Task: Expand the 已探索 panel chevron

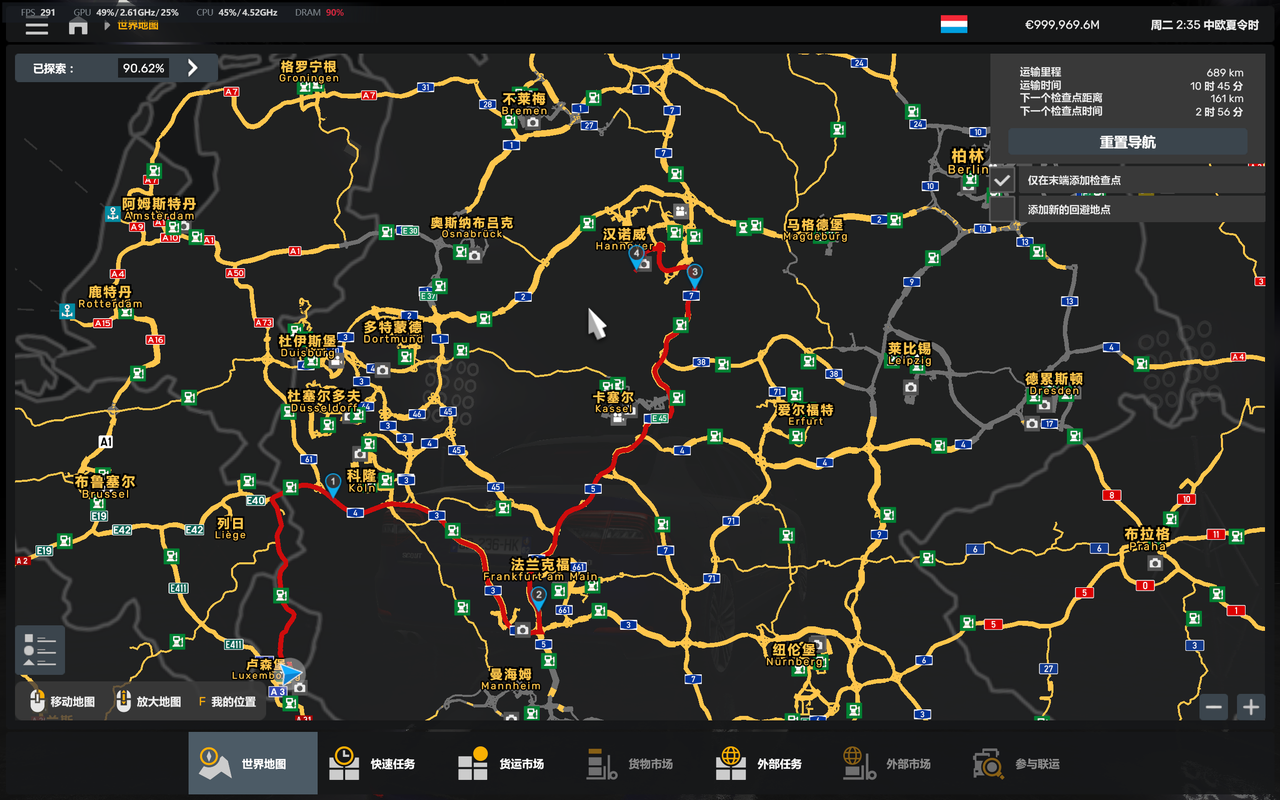Action: [193, 68]
